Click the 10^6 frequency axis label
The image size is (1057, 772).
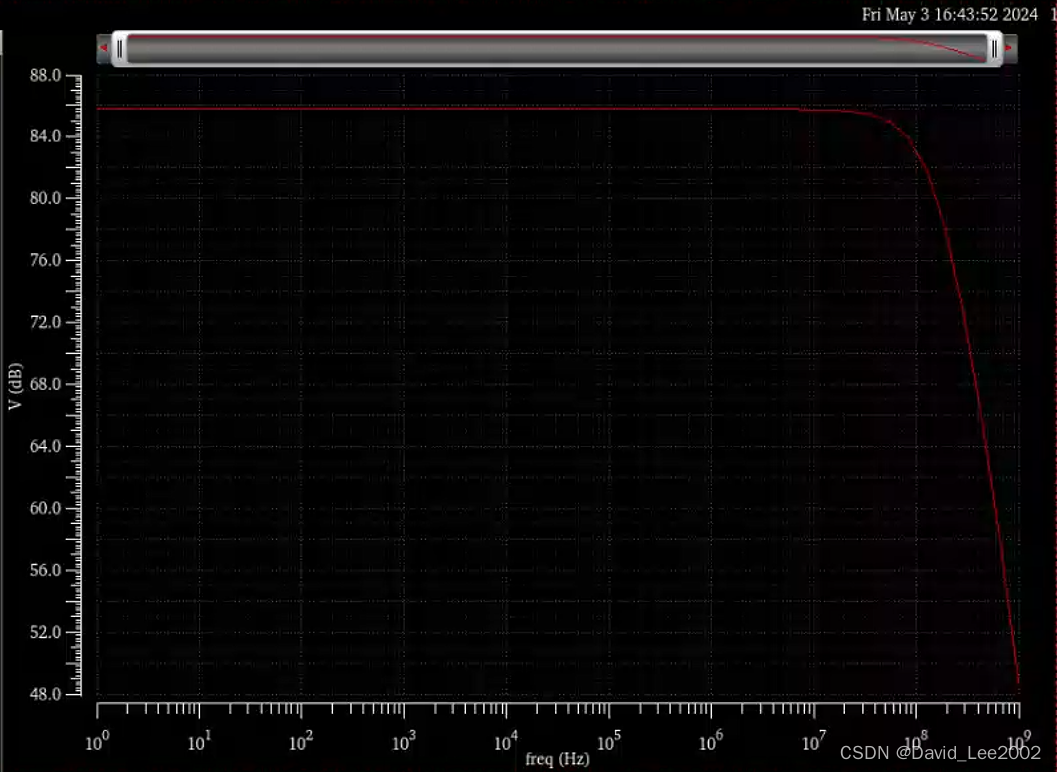tap(711, 742)
